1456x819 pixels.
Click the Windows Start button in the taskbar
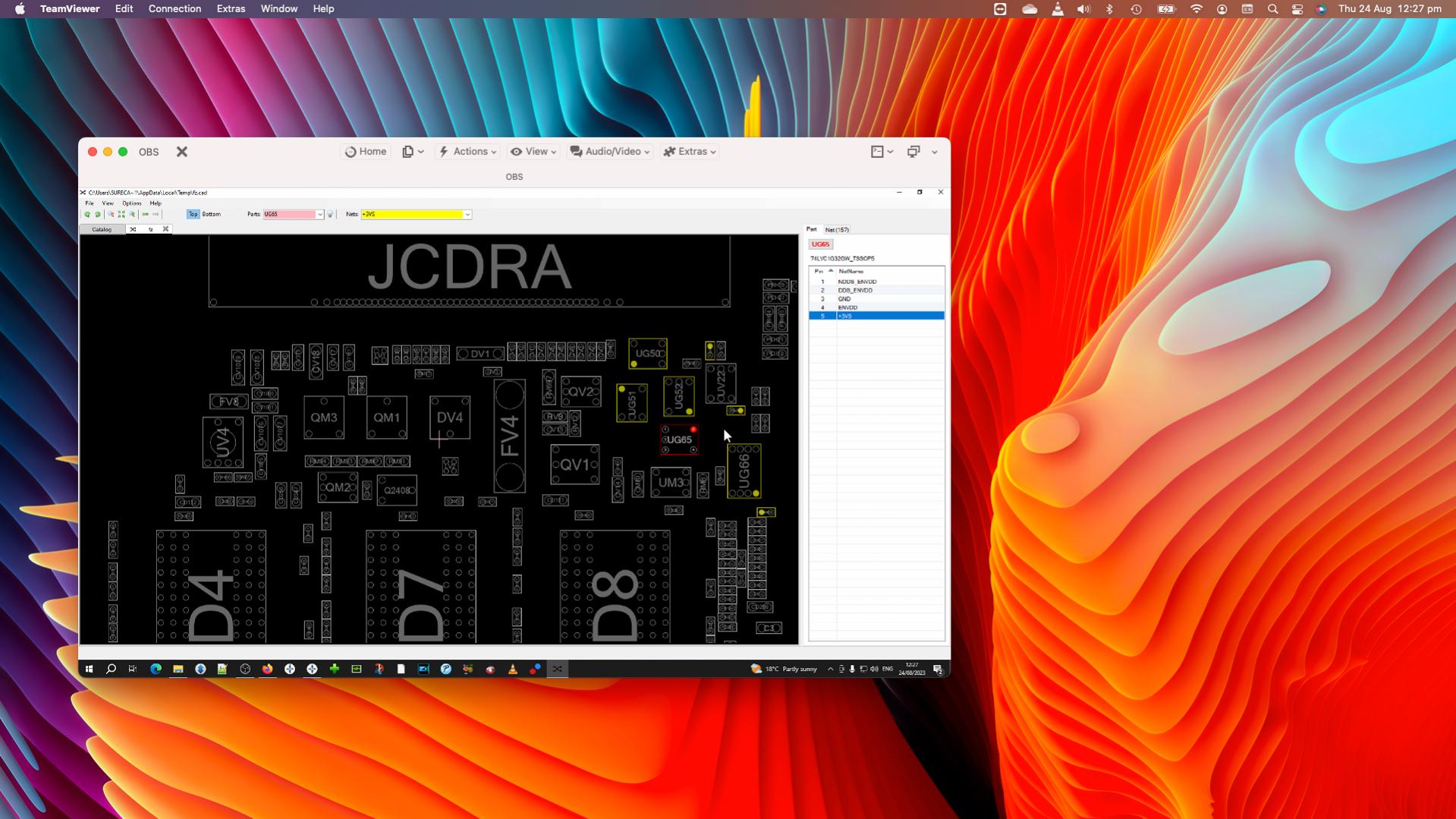[x=89, y=669]
